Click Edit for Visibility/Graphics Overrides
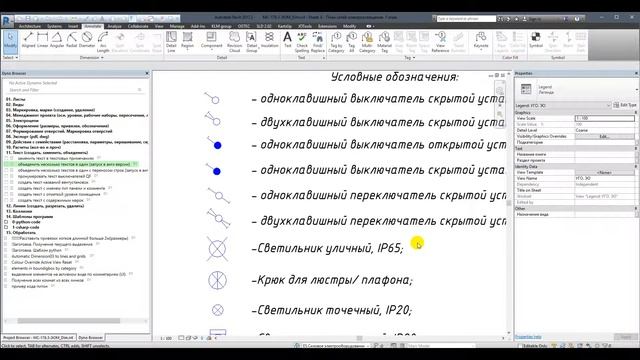 click(605, 136)
